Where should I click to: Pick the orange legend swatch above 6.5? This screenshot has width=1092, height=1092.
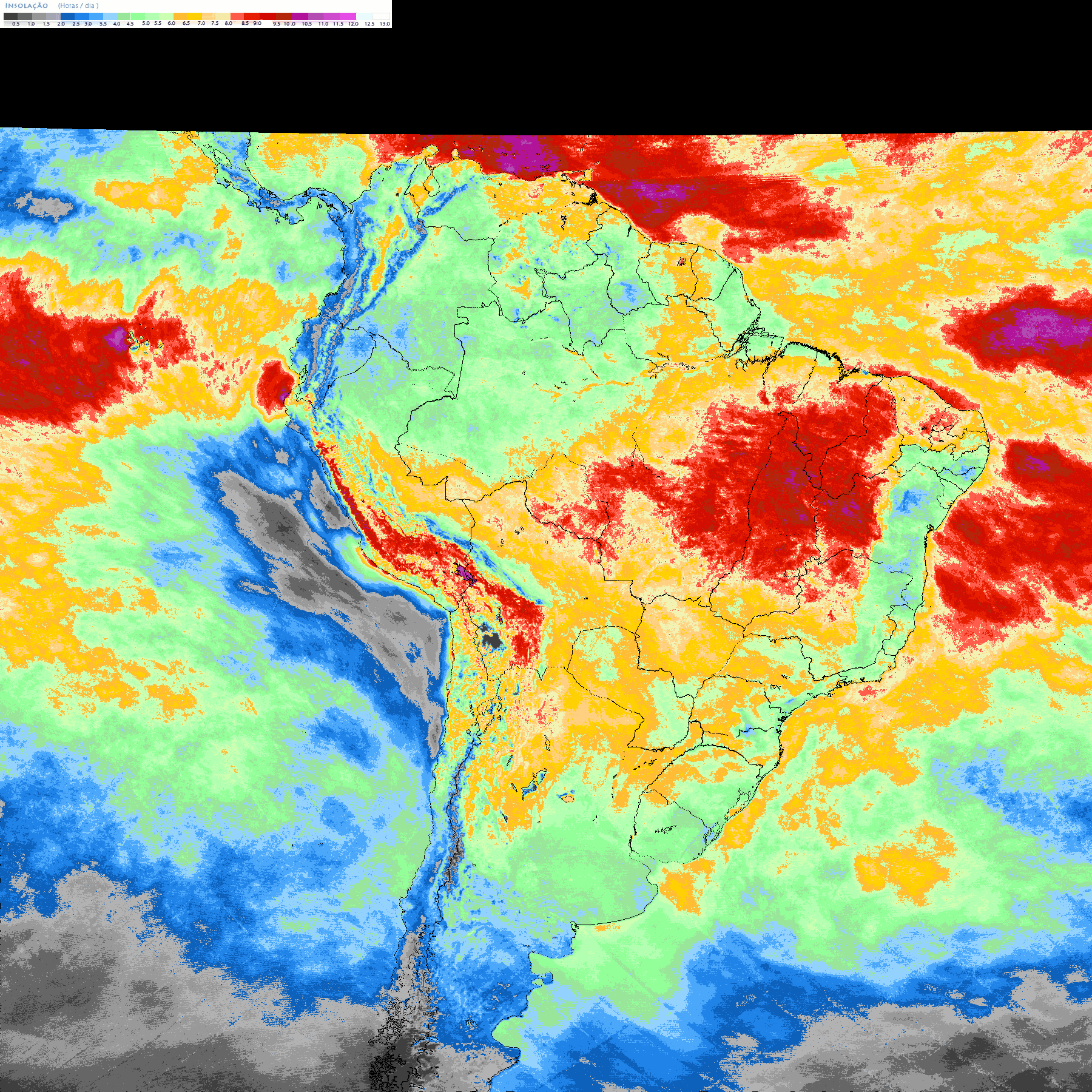click(181, 16)
